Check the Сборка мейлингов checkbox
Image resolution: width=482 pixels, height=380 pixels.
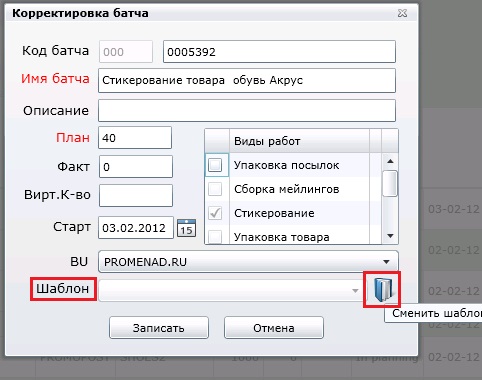(215, 189)
